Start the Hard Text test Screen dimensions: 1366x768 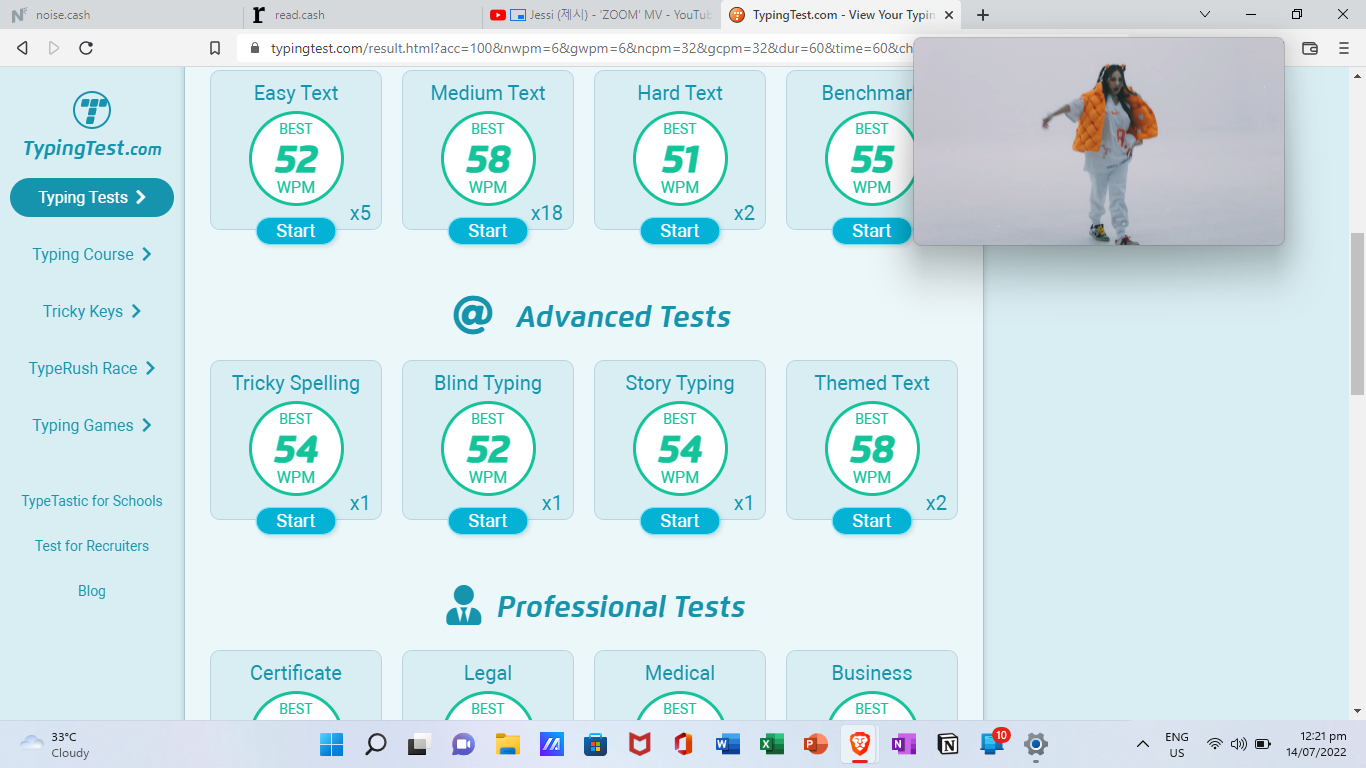(x=680, y=231)
